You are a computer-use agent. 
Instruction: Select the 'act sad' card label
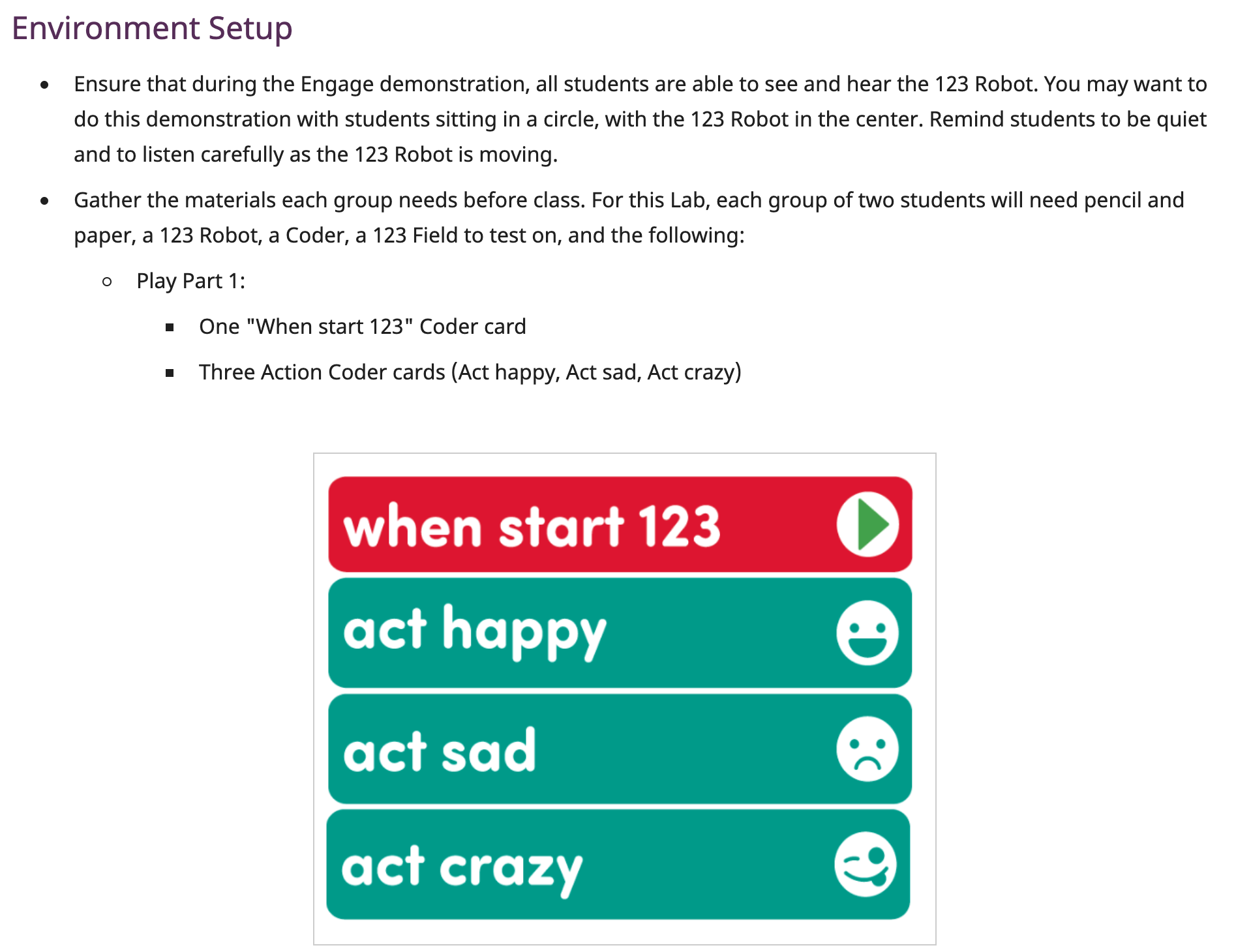coord(440,751)
